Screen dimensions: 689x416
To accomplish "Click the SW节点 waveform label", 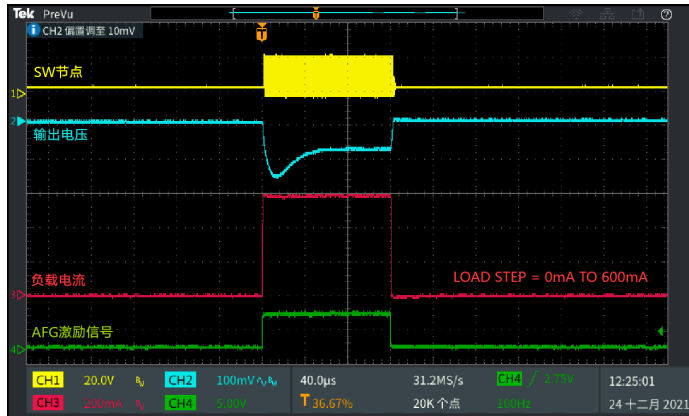I will pyautogui.click(x=58, y=72).
